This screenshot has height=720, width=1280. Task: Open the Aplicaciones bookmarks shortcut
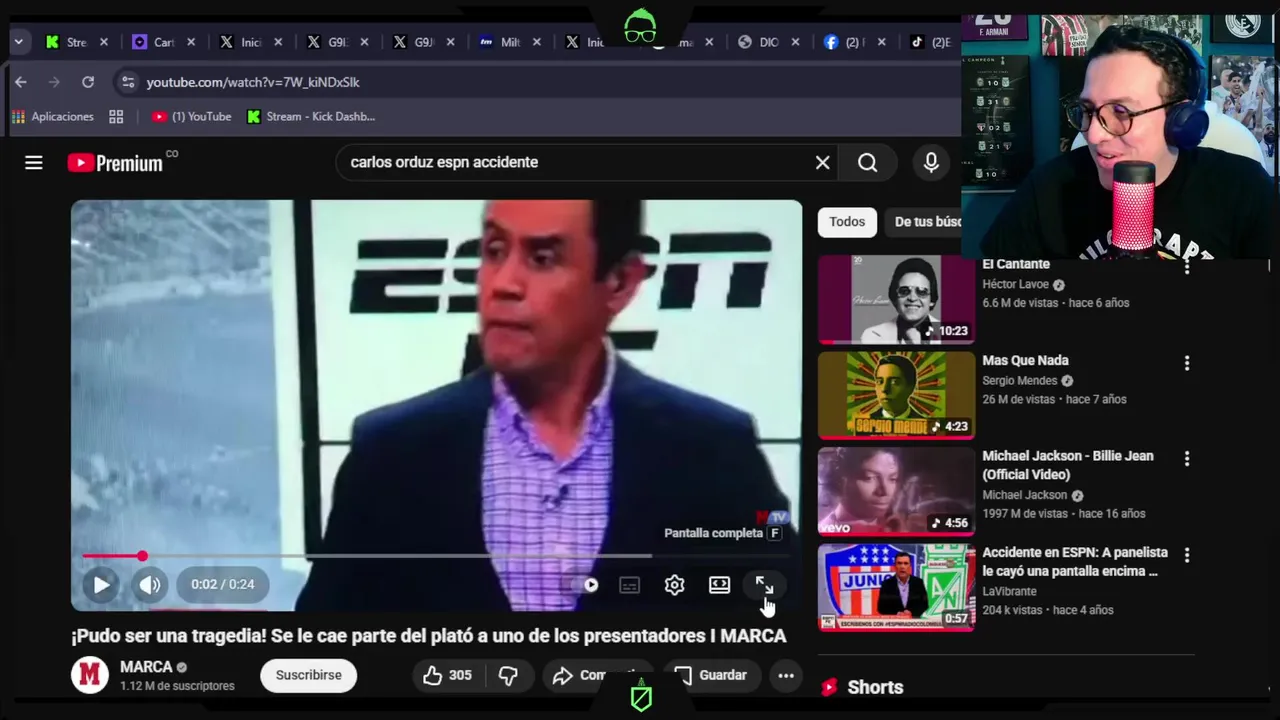point(52,116)
